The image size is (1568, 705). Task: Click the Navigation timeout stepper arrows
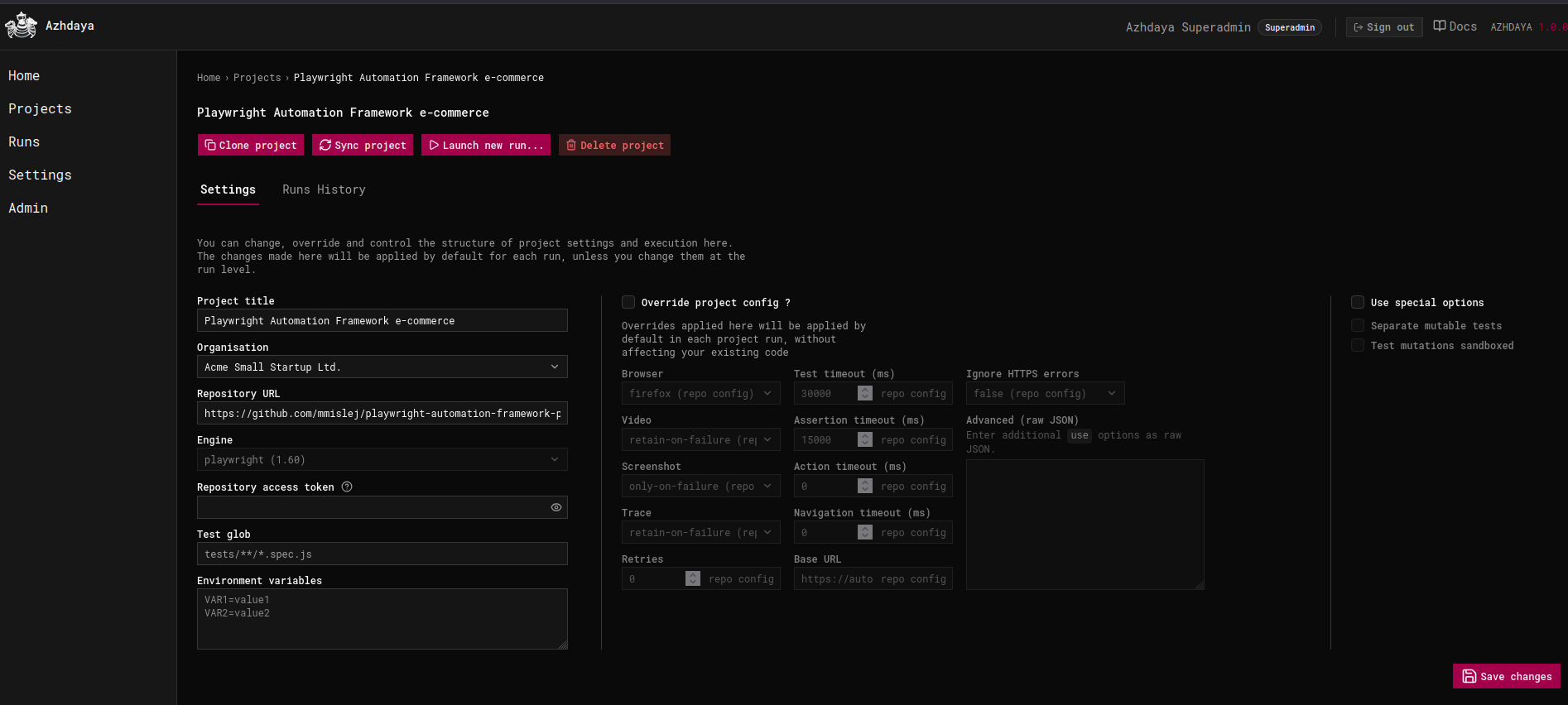(x=865, y=532)
